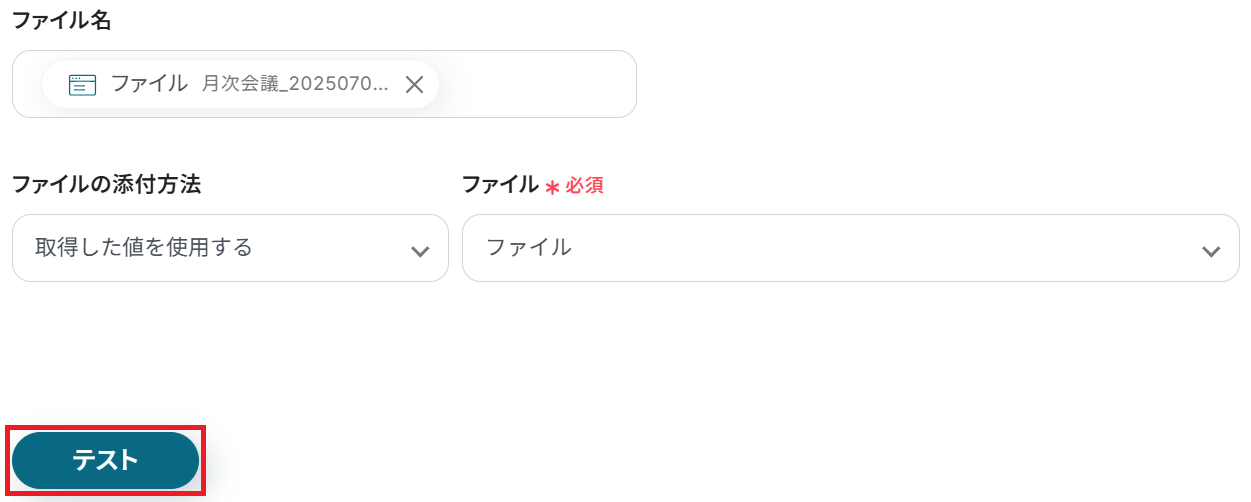Screen dimensions: 1251x502
Task: Click the bold ファイル label beside 必須
Action: pyautogui.click(x=500, y=185)
